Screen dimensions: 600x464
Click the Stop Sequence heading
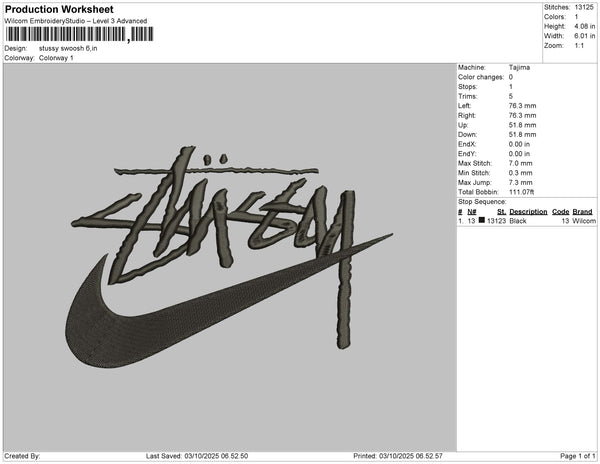pyautogui.click(x=482, y=202)
